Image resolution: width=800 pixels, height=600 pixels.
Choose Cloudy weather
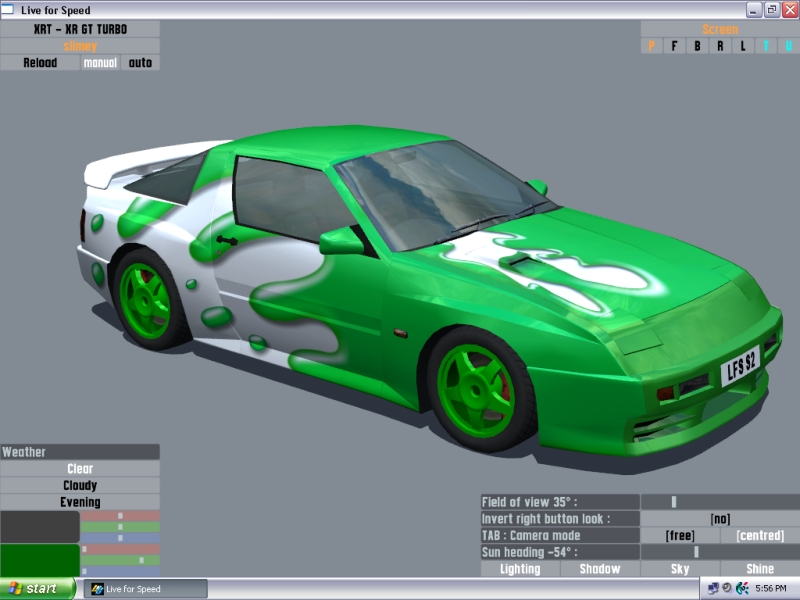(80, 485)
